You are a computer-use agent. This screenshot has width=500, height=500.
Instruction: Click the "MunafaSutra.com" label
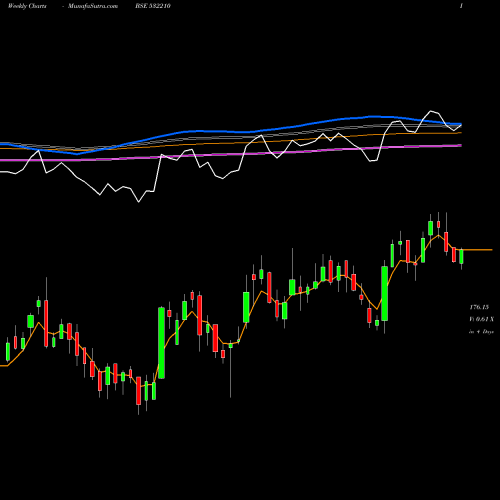(x=93, y=6)
